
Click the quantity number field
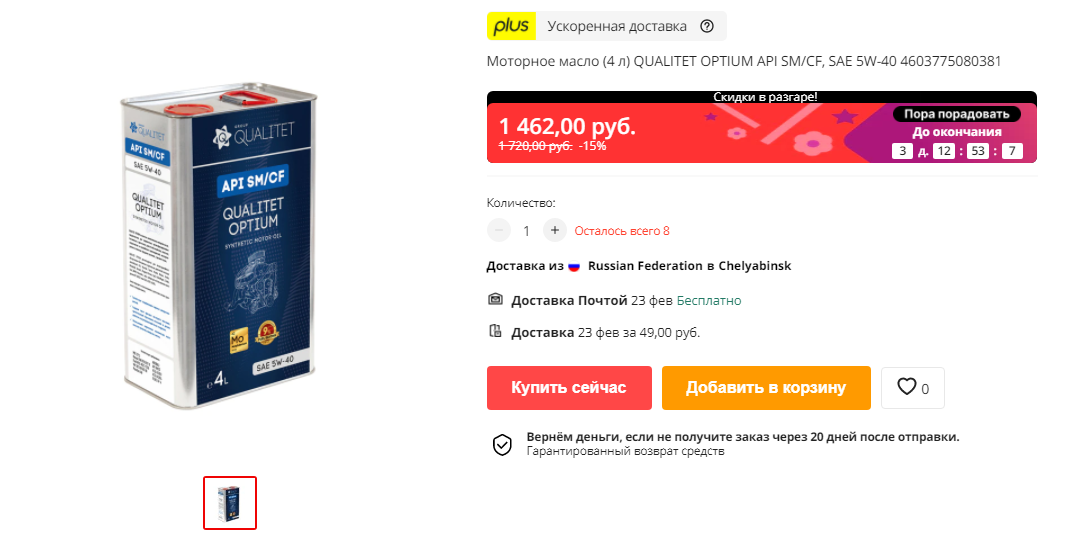(527, 231)
